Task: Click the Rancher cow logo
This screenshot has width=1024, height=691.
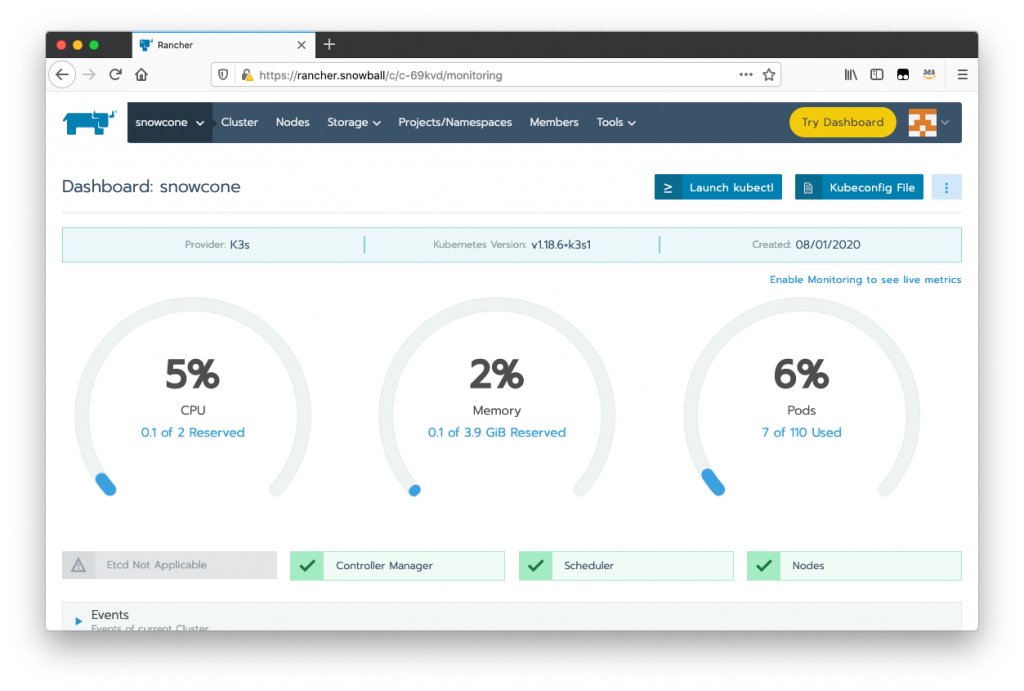Action: (x=89, y=122)
